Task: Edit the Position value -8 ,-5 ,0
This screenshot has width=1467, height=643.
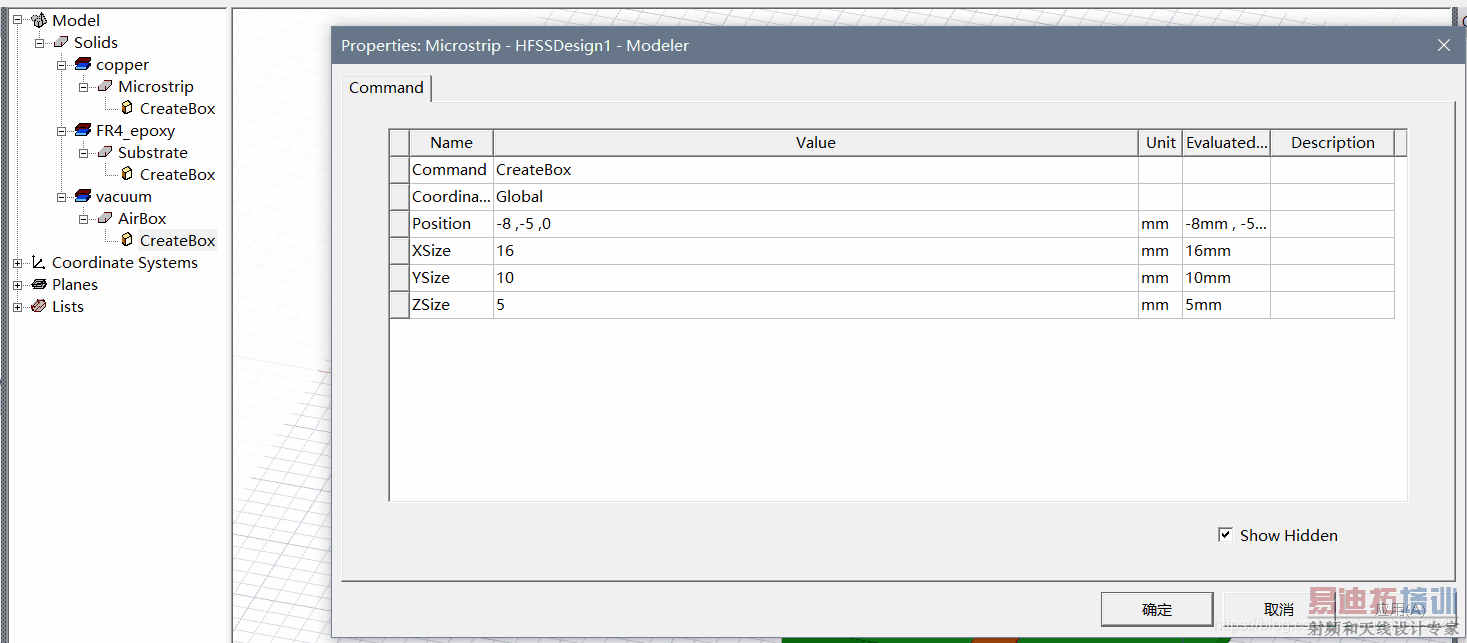Action: coord(816,224)
